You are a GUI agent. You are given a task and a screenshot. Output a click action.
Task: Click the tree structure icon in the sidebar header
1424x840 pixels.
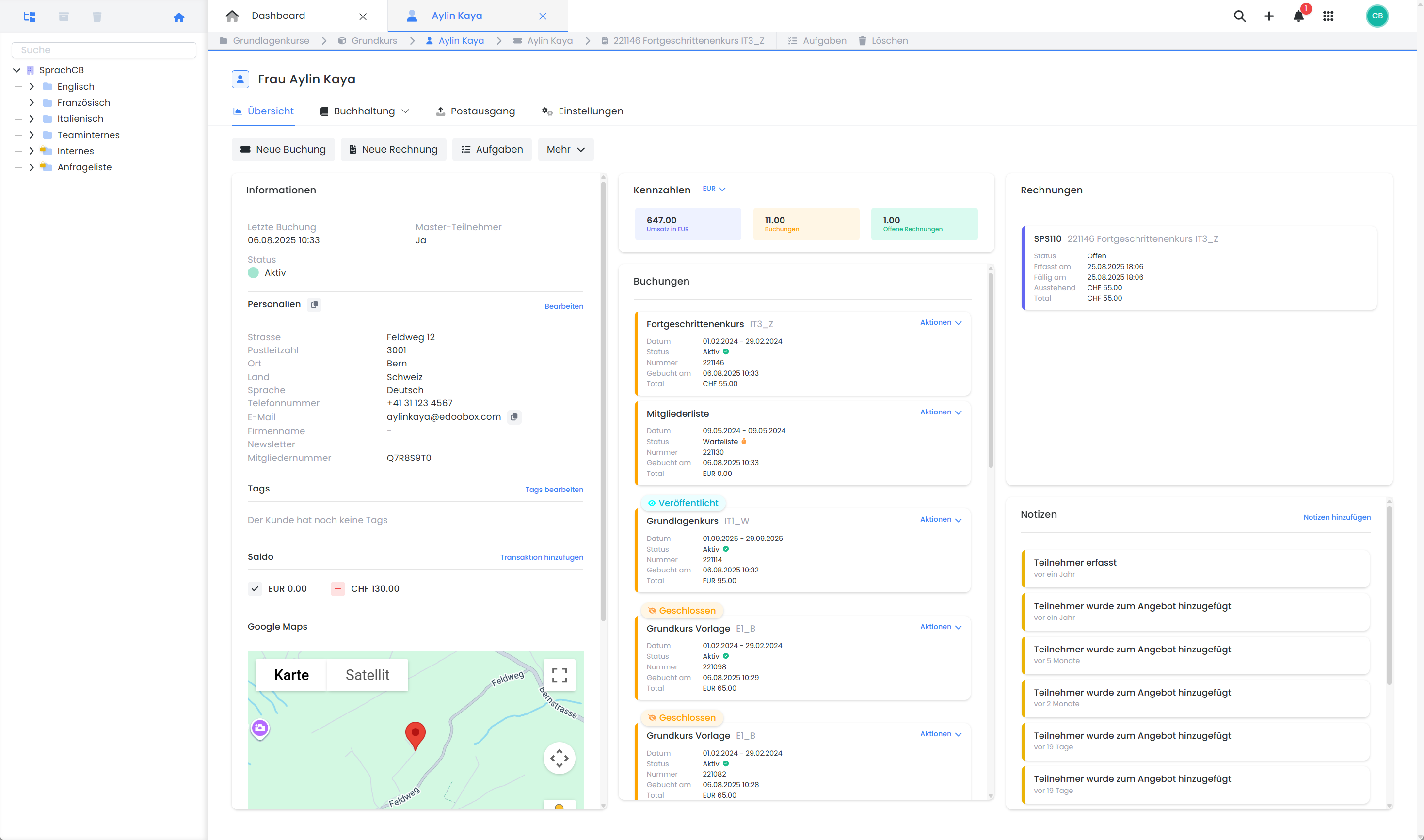pos(30,16)
